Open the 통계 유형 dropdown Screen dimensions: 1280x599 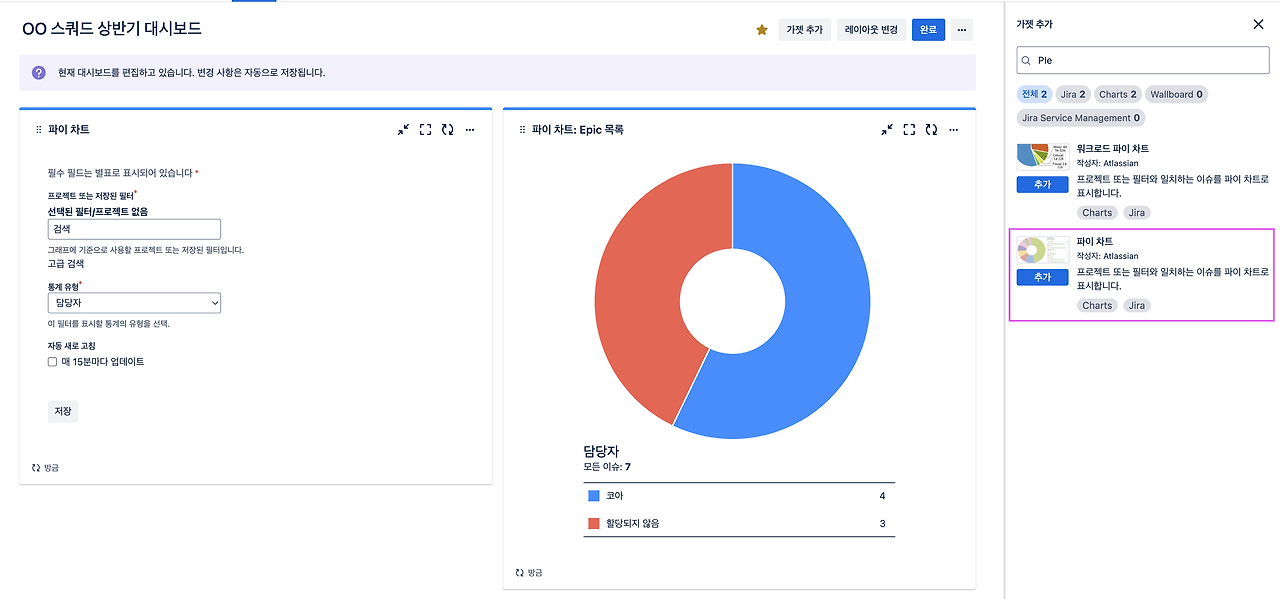point(134,302)
